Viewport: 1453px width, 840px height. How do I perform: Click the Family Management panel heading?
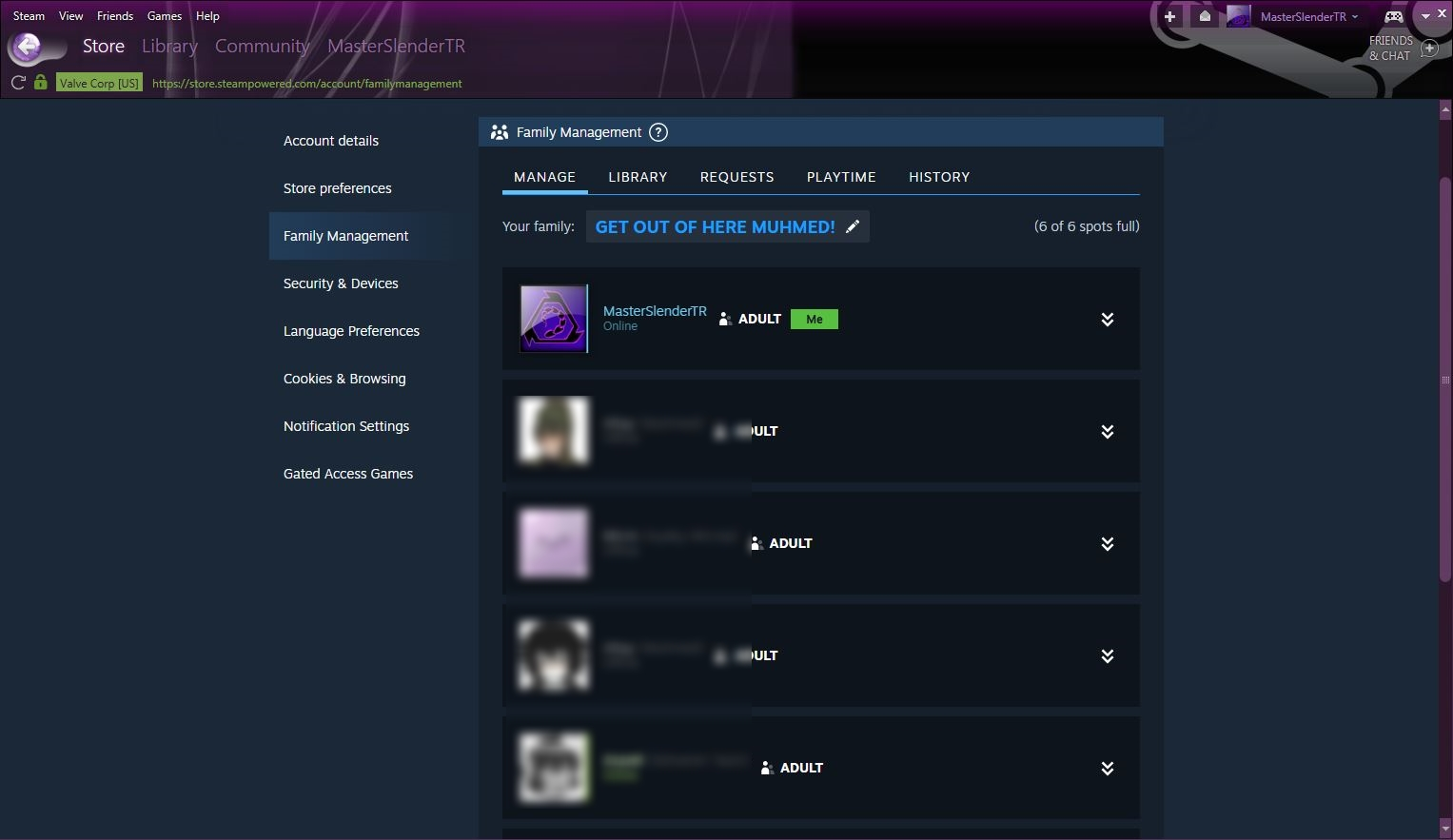pyautogui.click(x=579, y=132)
